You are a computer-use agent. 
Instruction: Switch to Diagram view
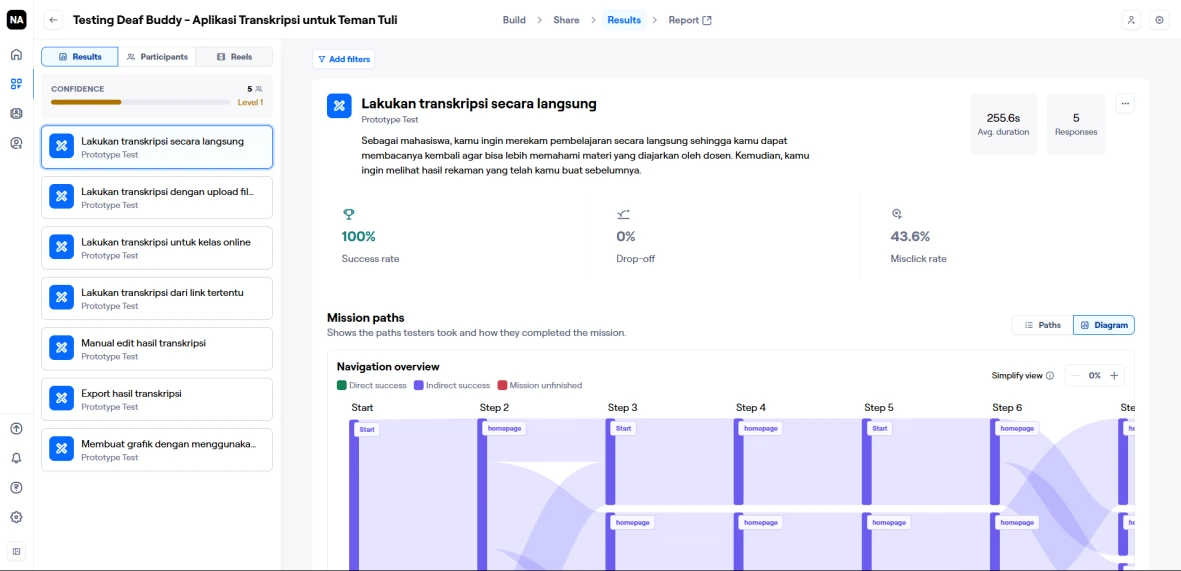click(1104, 325)
